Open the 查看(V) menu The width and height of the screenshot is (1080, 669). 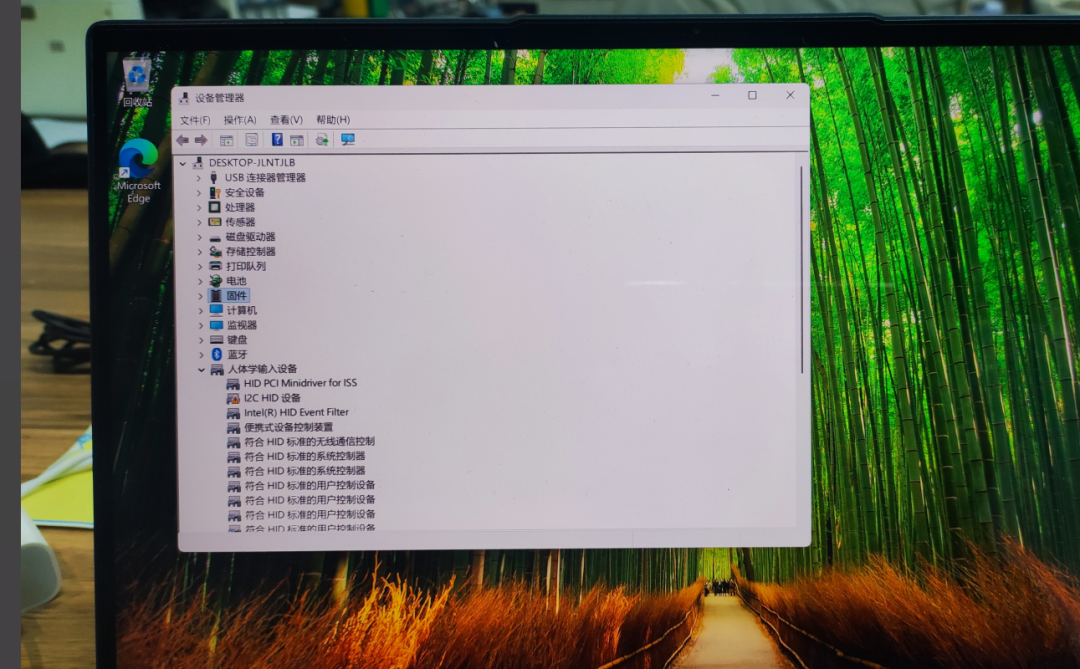point(286,120)
